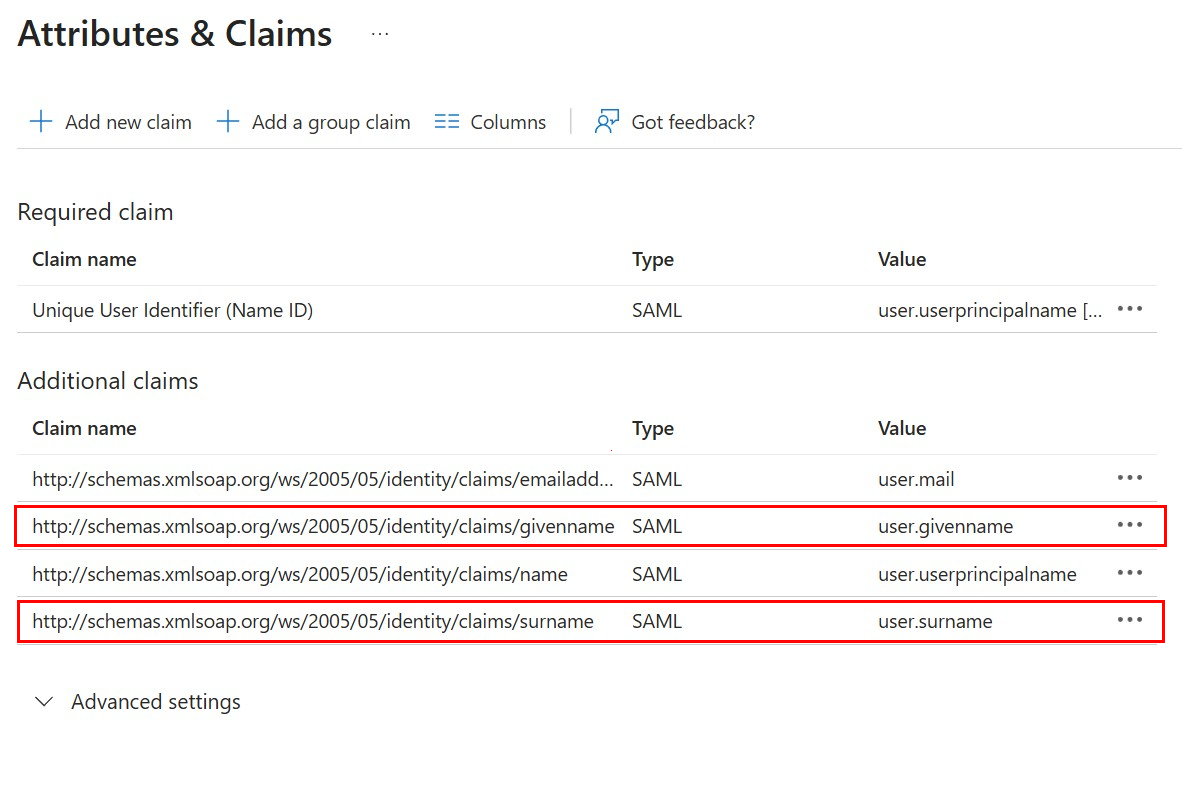Select the Columns icon in the toolbar
The width and height of the screenshot is (1182, 801).
[x=446, y=121]
